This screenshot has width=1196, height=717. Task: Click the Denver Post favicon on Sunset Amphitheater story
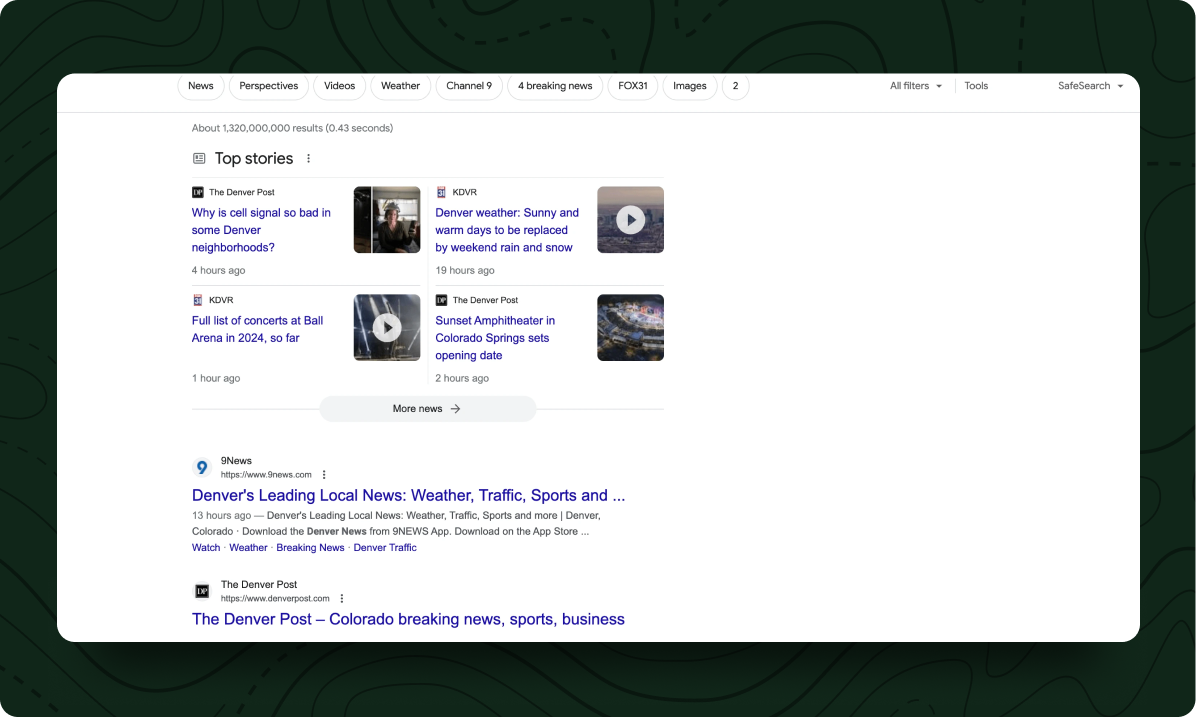(441, 300)
